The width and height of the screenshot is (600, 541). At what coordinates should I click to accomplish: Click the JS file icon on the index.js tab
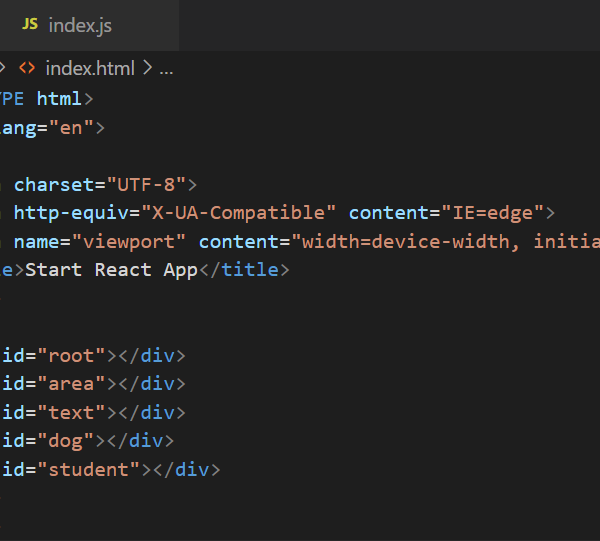click(x=30, y=25)
